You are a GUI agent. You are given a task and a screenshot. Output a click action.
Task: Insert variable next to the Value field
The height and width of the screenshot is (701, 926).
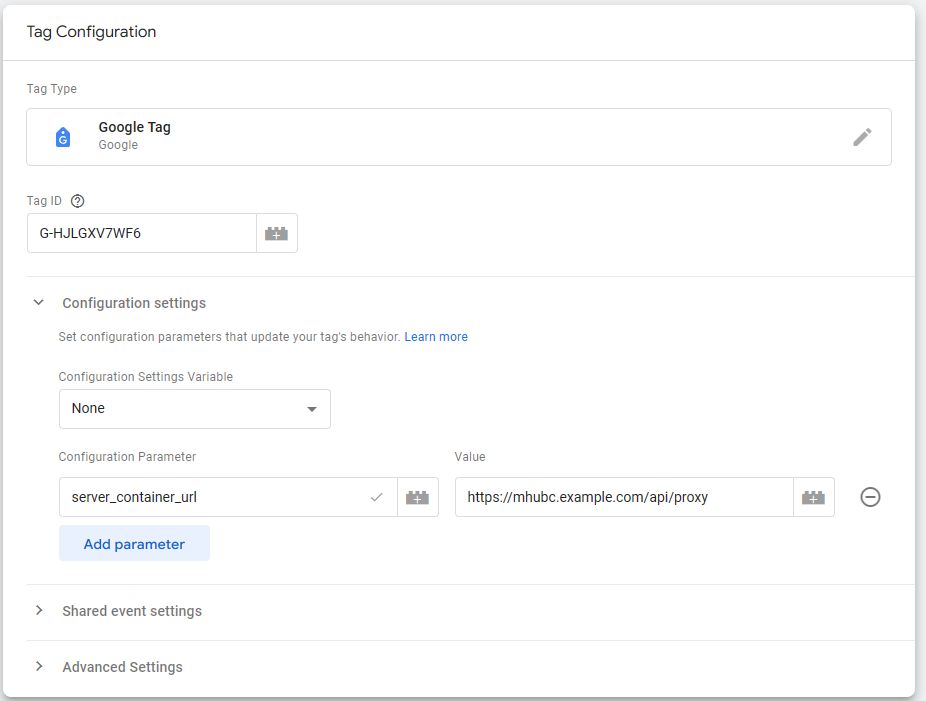coord(813,497)
